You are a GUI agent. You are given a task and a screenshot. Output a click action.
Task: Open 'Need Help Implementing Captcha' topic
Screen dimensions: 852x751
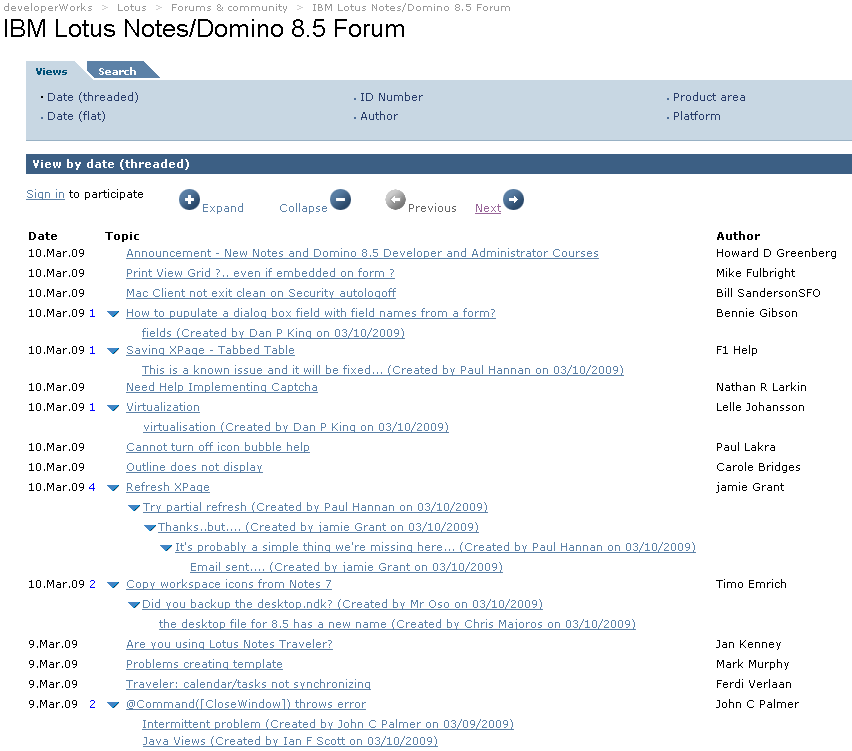tap(222, 387)
